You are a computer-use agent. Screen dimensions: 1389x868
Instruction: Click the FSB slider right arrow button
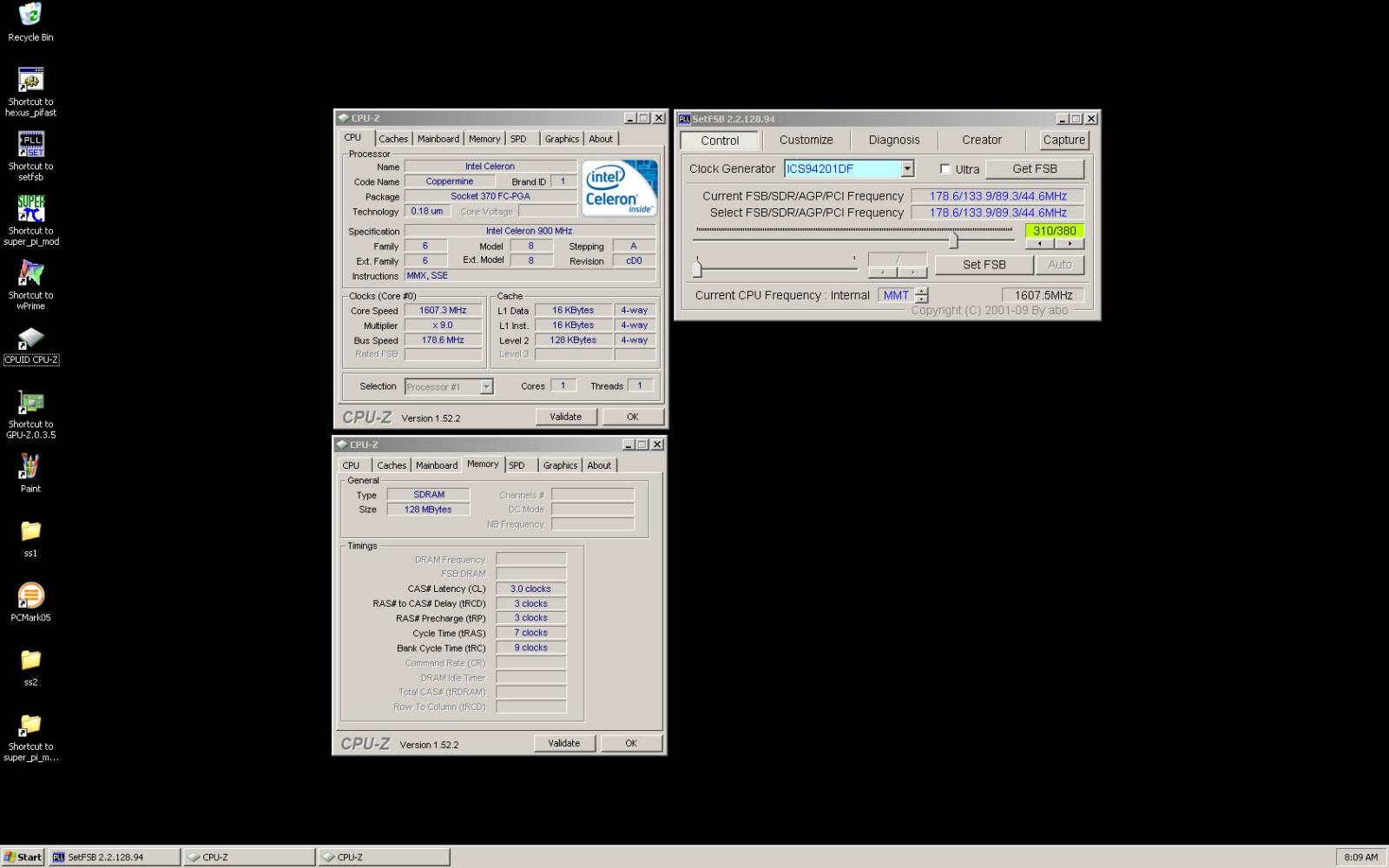pos(1070,244)
